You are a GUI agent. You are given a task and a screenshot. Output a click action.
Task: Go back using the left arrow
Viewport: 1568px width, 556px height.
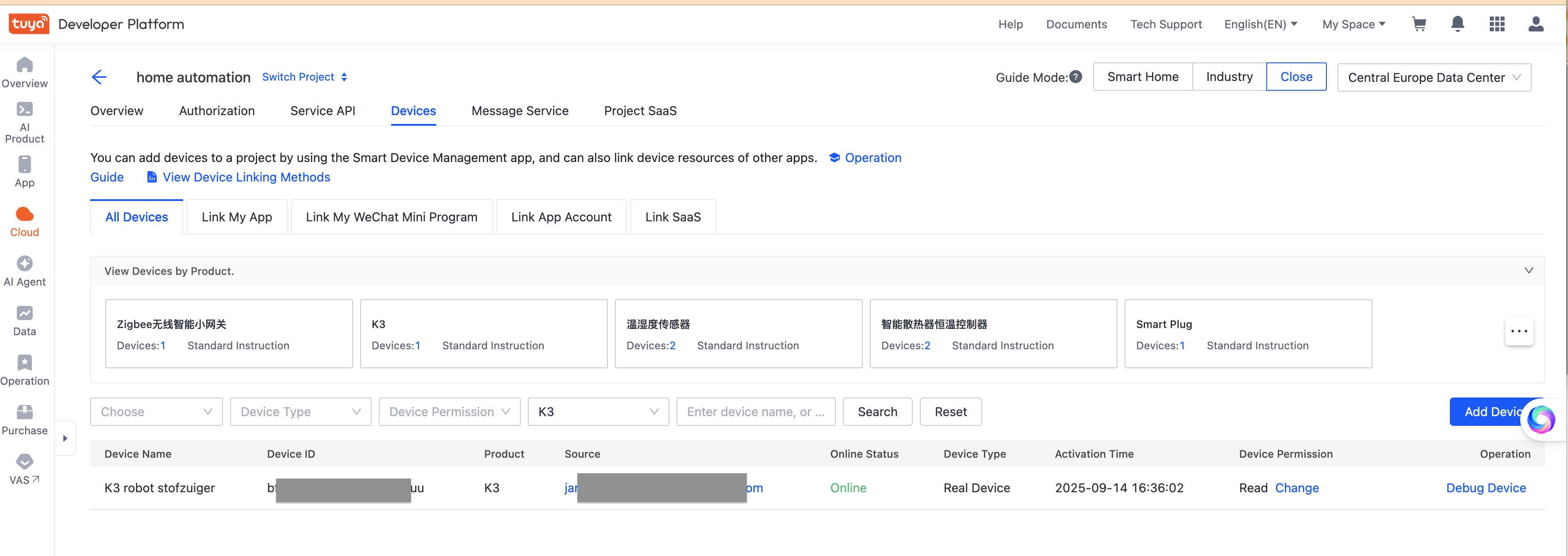pos(99,77)
